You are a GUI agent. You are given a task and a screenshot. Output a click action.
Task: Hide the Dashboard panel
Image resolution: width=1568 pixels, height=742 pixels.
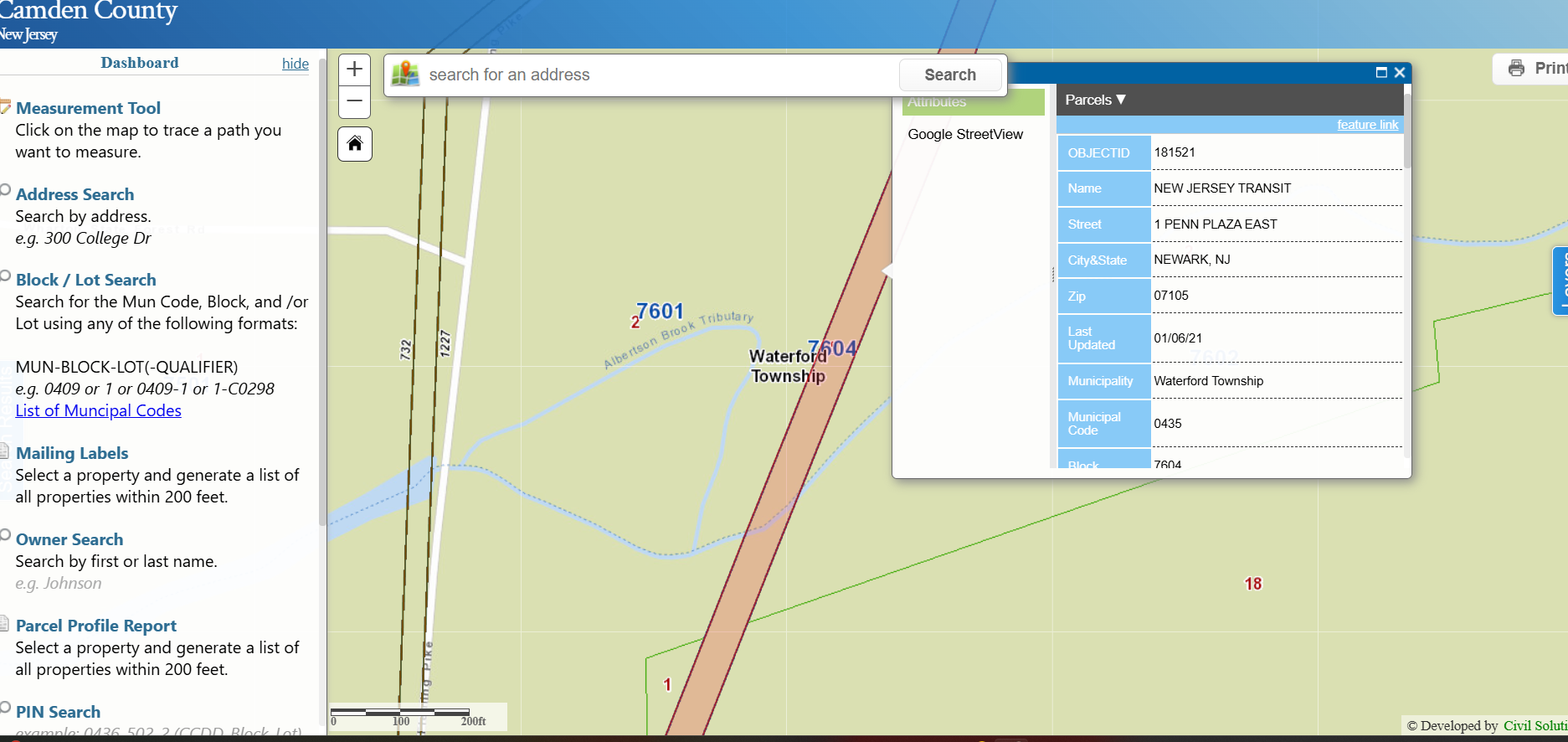(x=295, y=64)
